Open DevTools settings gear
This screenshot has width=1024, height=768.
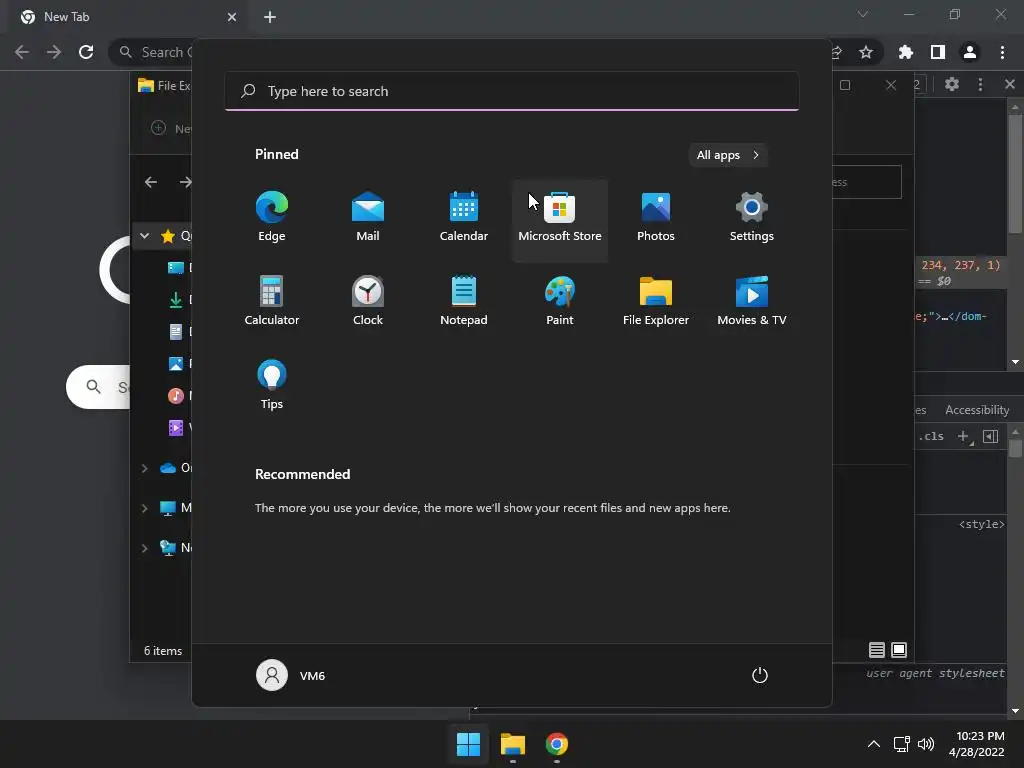(x=952, y=84)
